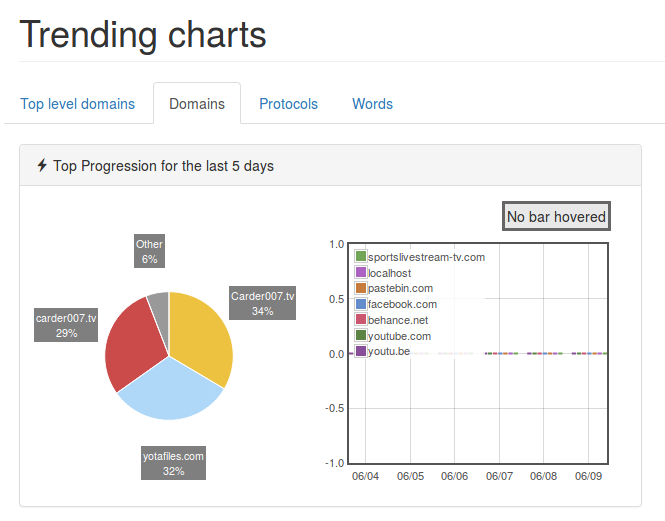Open the Words tab
665x521 pixels.
click(x=372, y=104)
